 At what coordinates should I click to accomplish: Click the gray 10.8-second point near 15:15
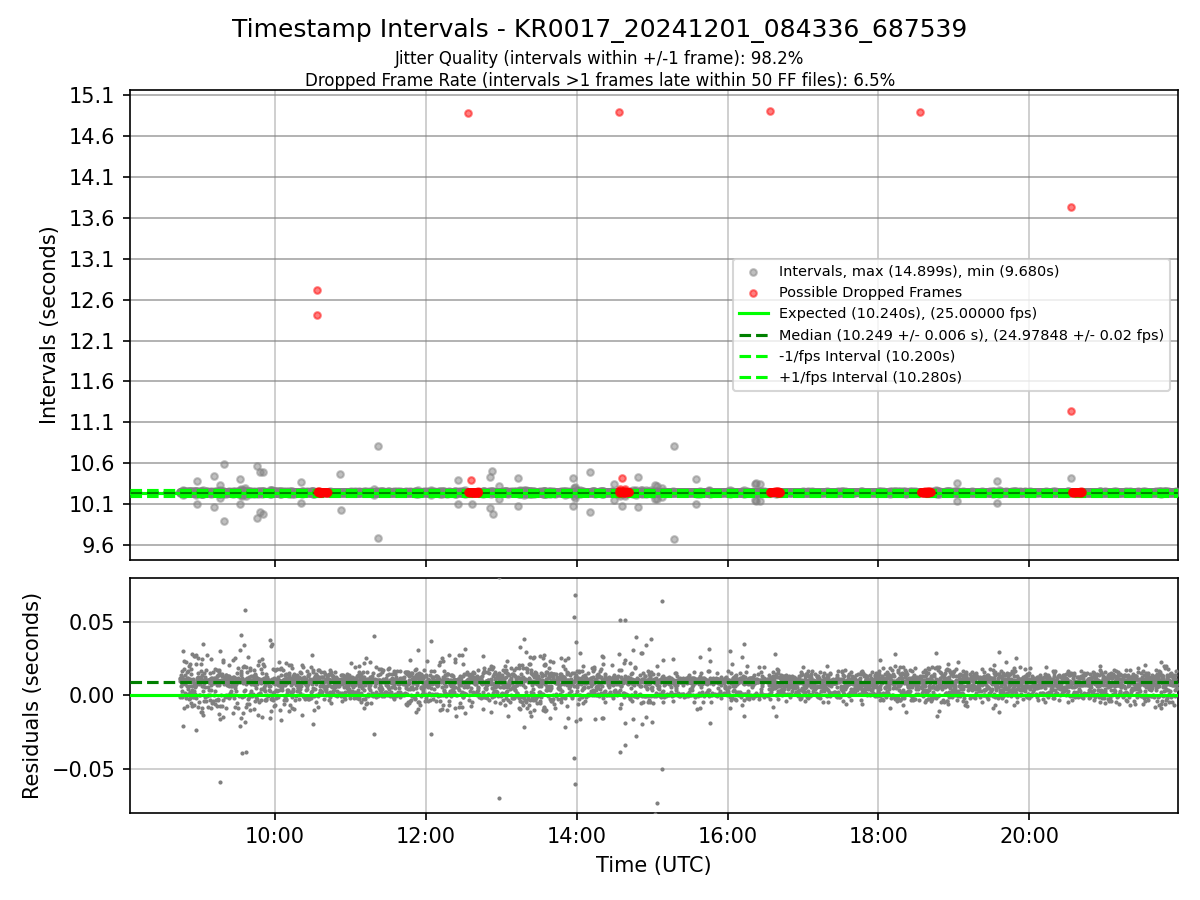[674, 446]
